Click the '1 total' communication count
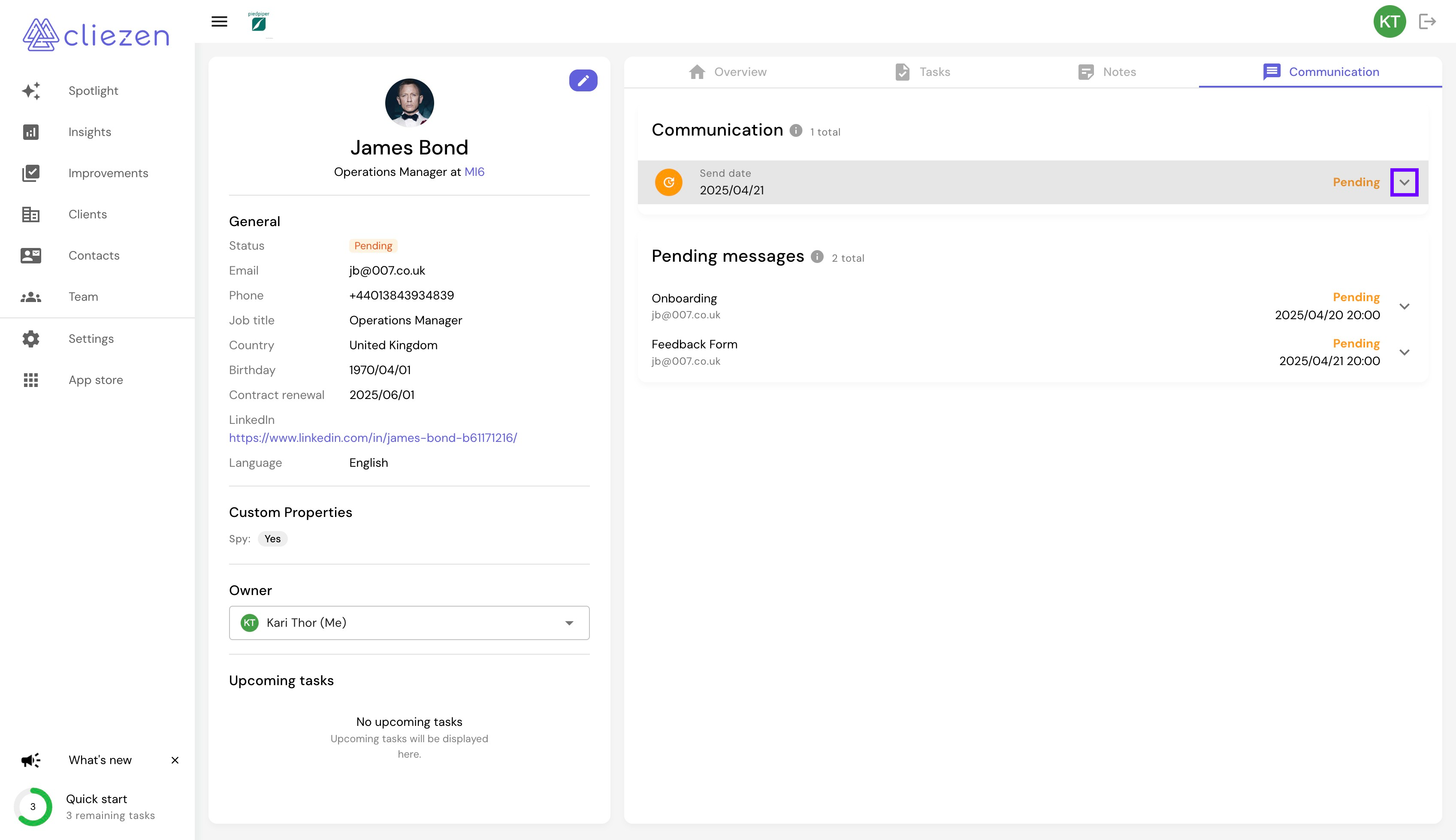Image resolution: width=1456 pixels, height=840 pixels. [825, 132]
